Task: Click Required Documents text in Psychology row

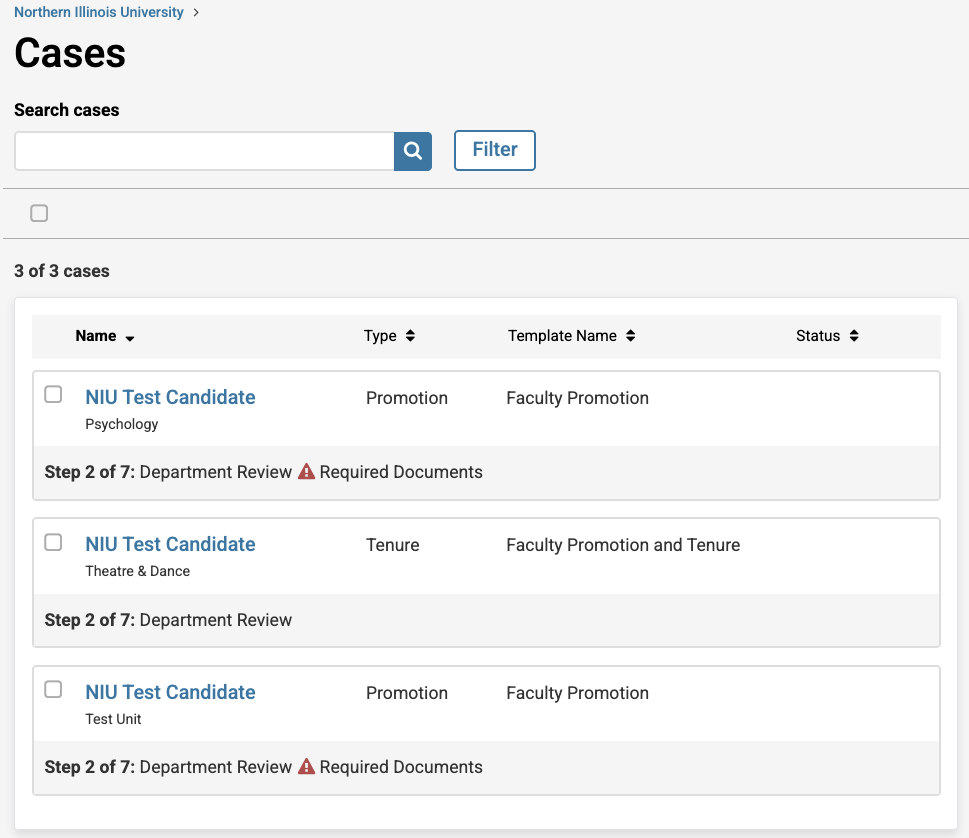Action: pos(401,472)
